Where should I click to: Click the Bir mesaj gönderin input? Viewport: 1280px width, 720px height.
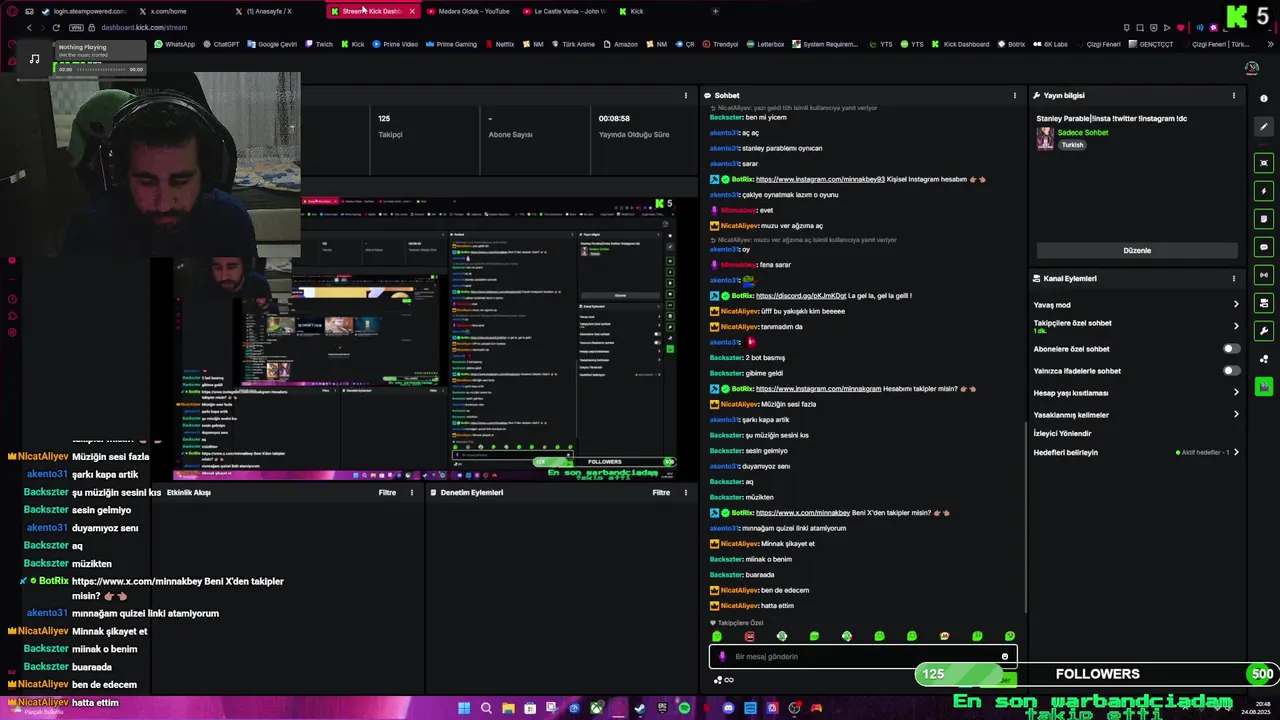pyautogui.click(x=862, y=657)
